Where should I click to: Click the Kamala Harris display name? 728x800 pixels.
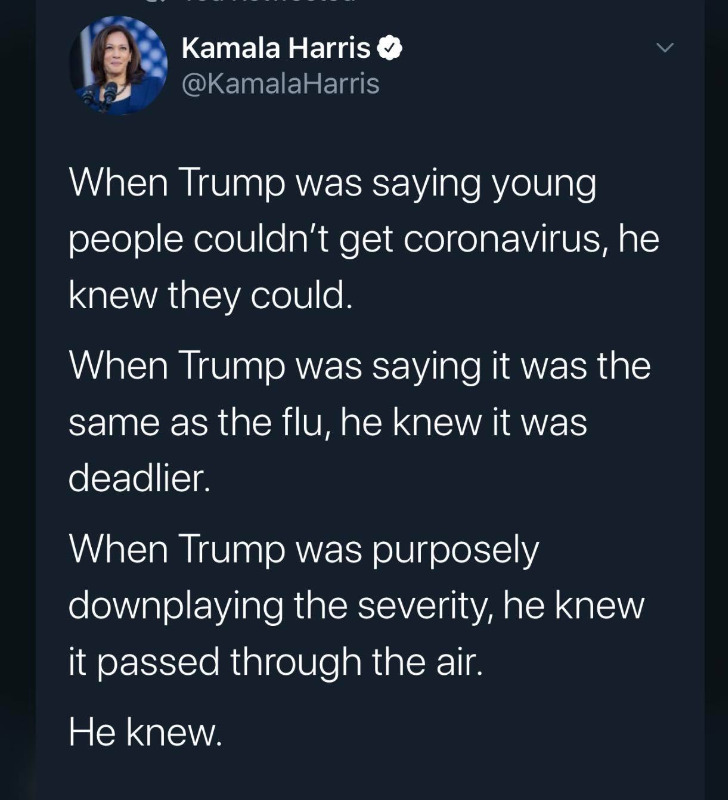coord(276,47)
